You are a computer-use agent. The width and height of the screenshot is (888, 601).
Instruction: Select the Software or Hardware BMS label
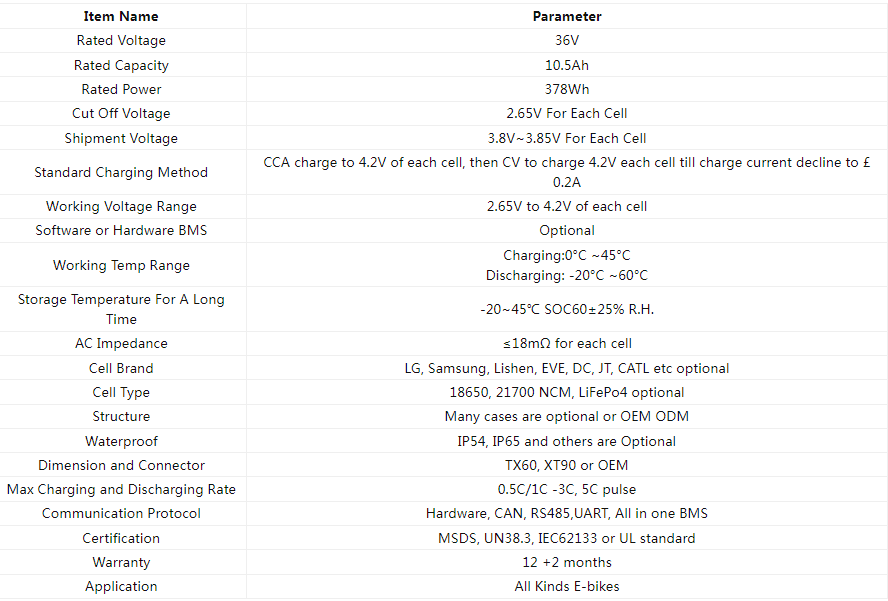click(121, 231)
